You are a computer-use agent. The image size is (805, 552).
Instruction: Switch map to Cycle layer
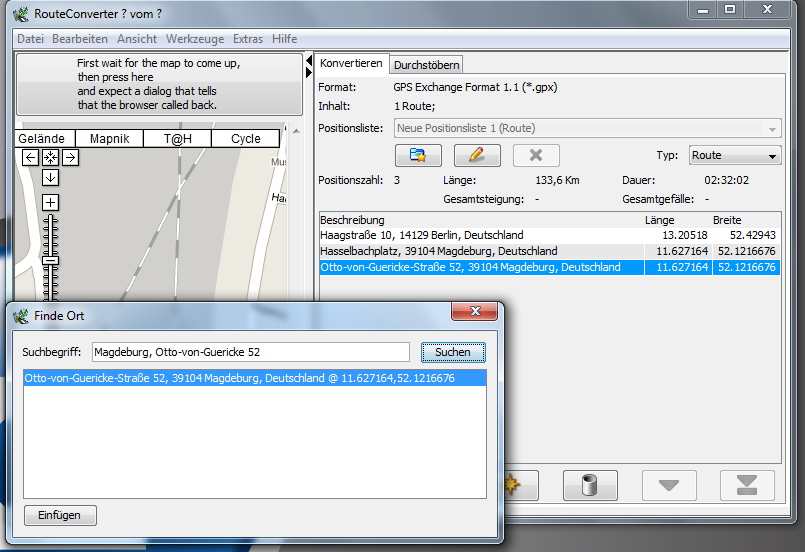tap(245, 139)
